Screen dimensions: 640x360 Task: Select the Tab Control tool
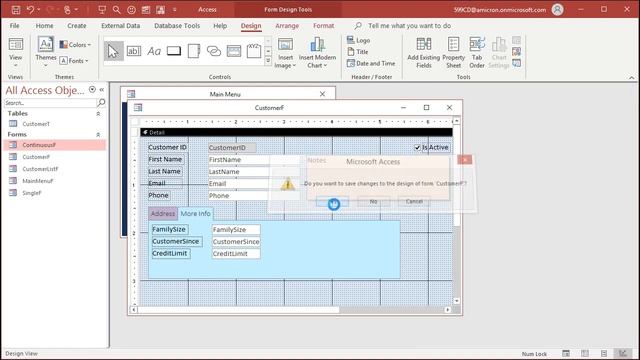(194, 51)
